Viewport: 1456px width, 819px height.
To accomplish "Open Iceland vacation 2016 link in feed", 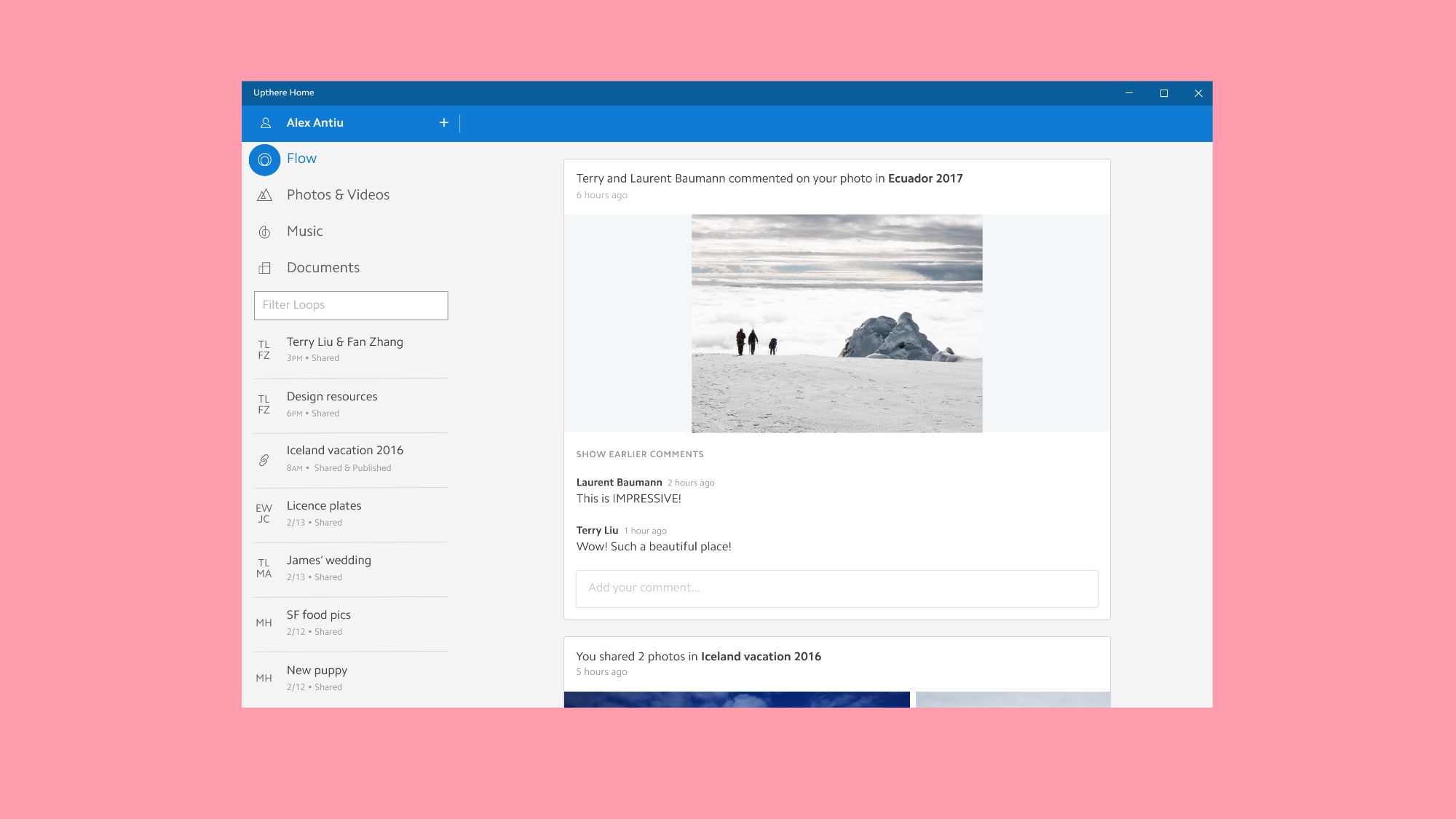I will [x=760, y=657].
